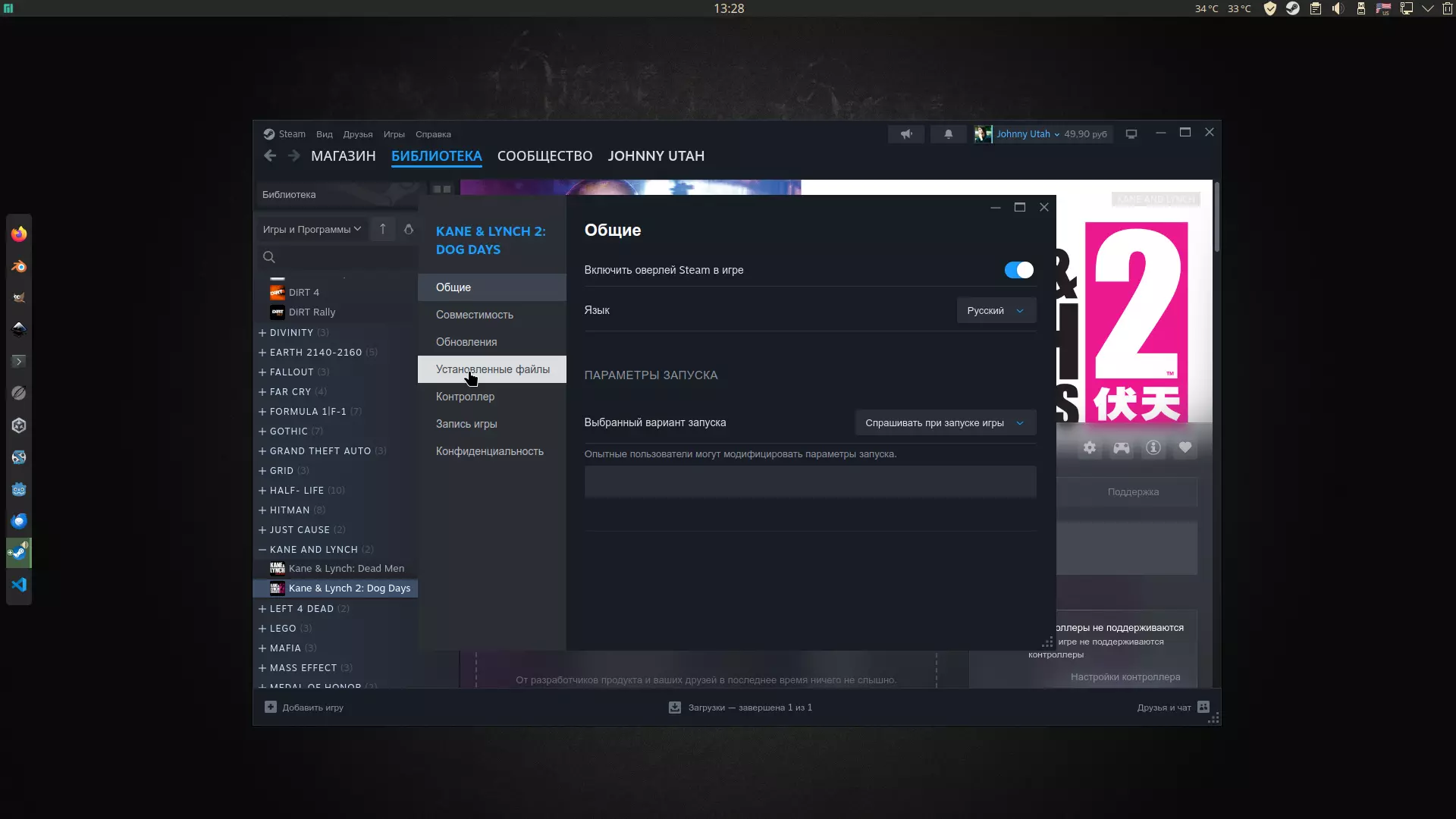Click the megaphone announcements icon
This screenshot has height=819, width=1456.
click(x=906, y=134)
